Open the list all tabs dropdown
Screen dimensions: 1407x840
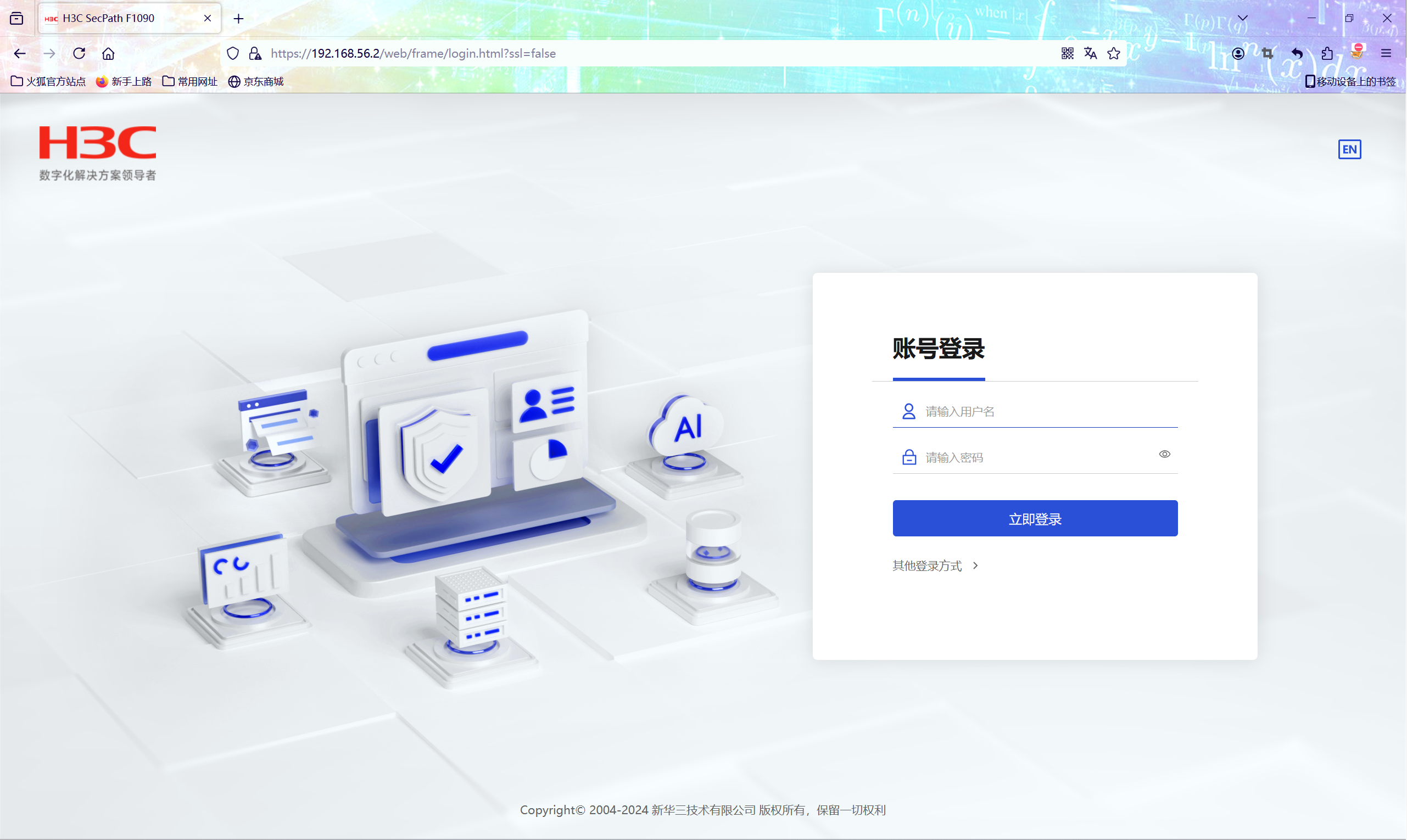tap(1242, 18)
